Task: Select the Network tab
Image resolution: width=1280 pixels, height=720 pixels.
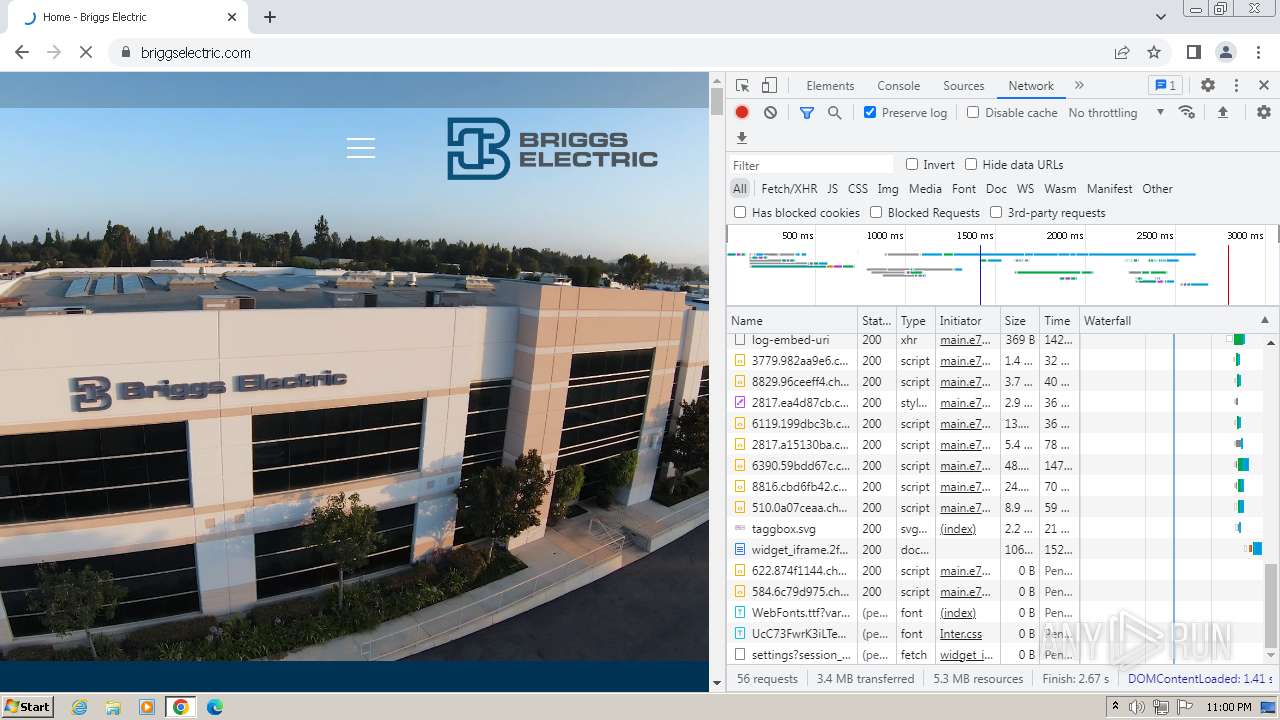Action: click(1031, 86)
